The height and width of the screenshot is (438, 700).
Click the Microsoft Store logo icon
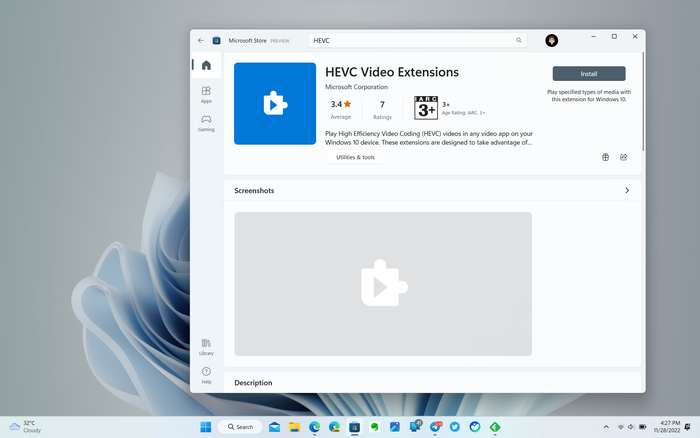[217, 40]
